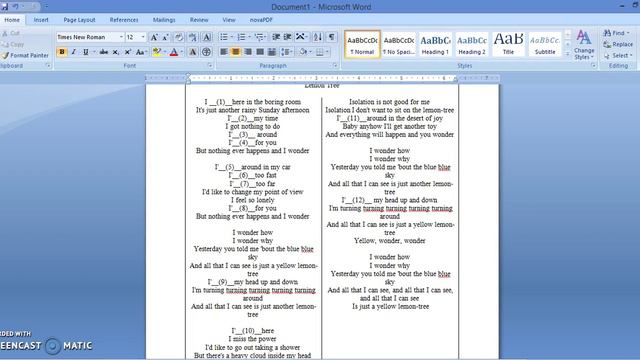This screenshot has width=640, height=360.
Task: Expand the Paragraph dialog launcher
Action: 335,65
